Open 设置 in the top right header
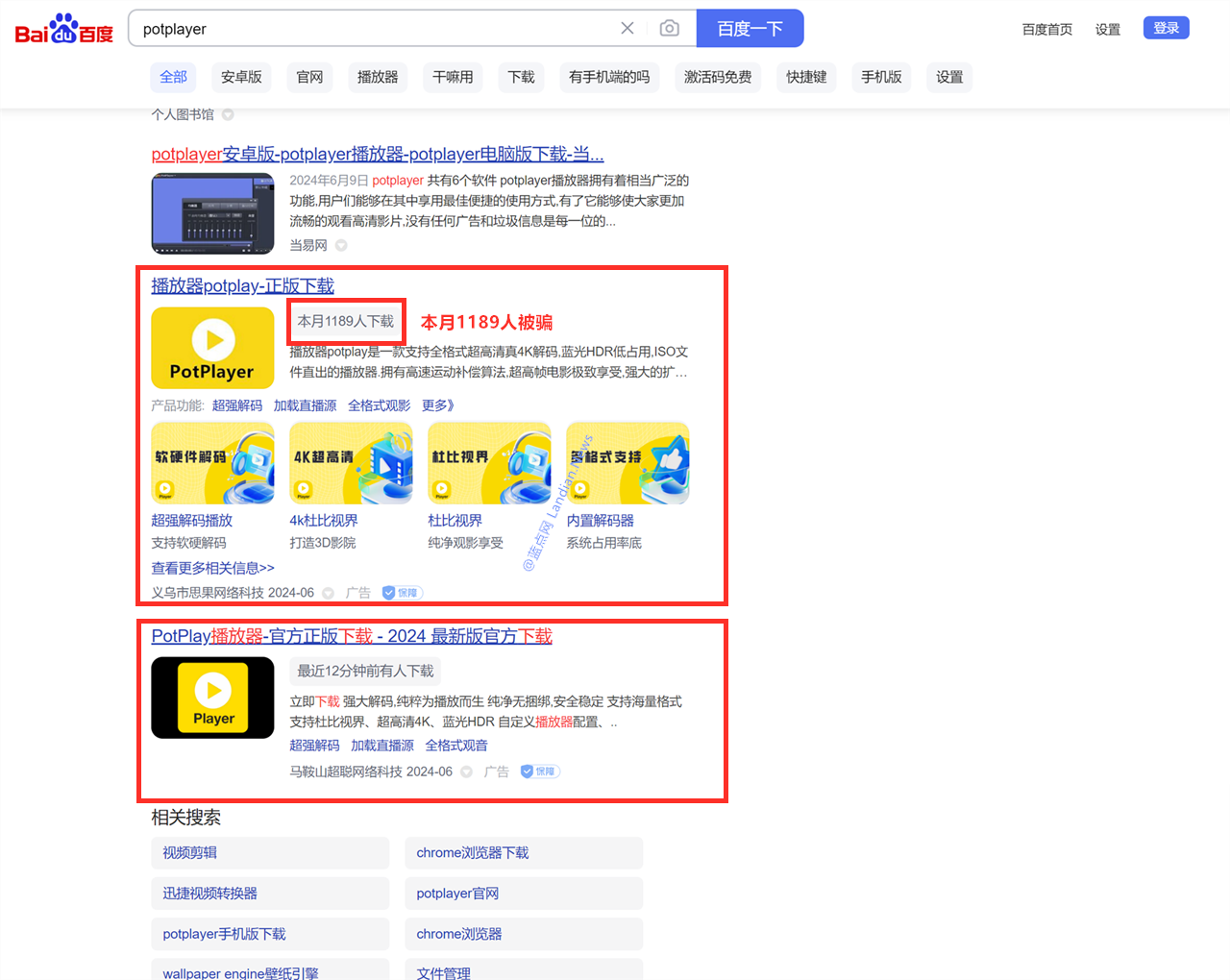 click(x=1108, y=30)
